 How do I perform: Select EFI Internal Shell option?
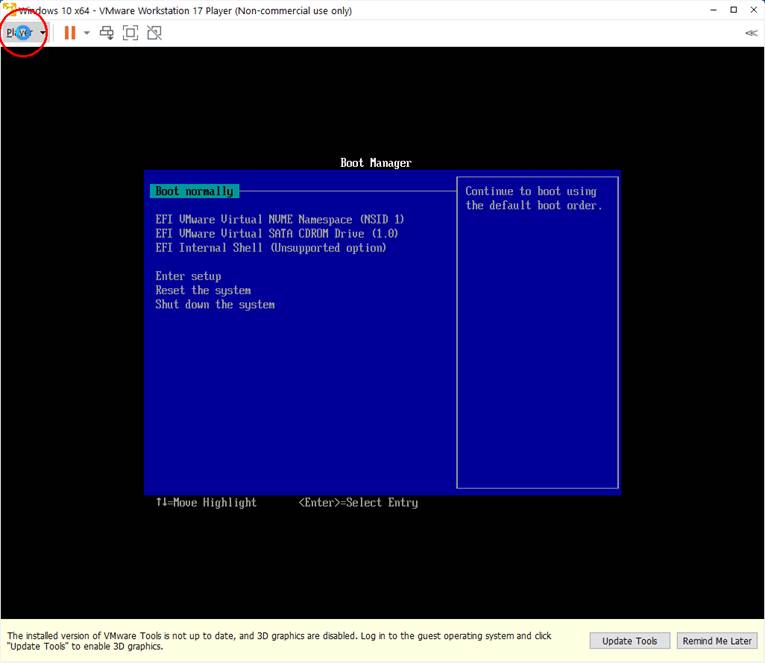pyautogui.click(x=270, y=248)
